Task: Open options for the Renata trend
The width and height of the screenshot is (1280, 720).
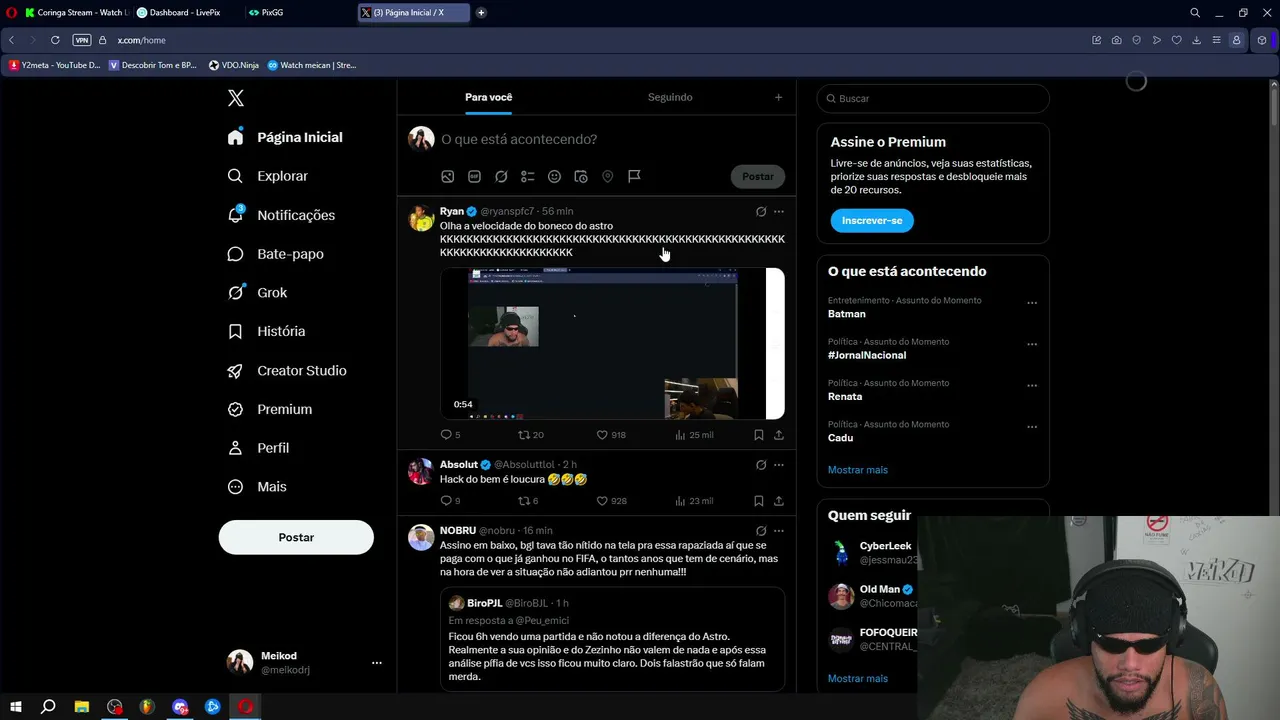Action: [x=1032, y=386]
